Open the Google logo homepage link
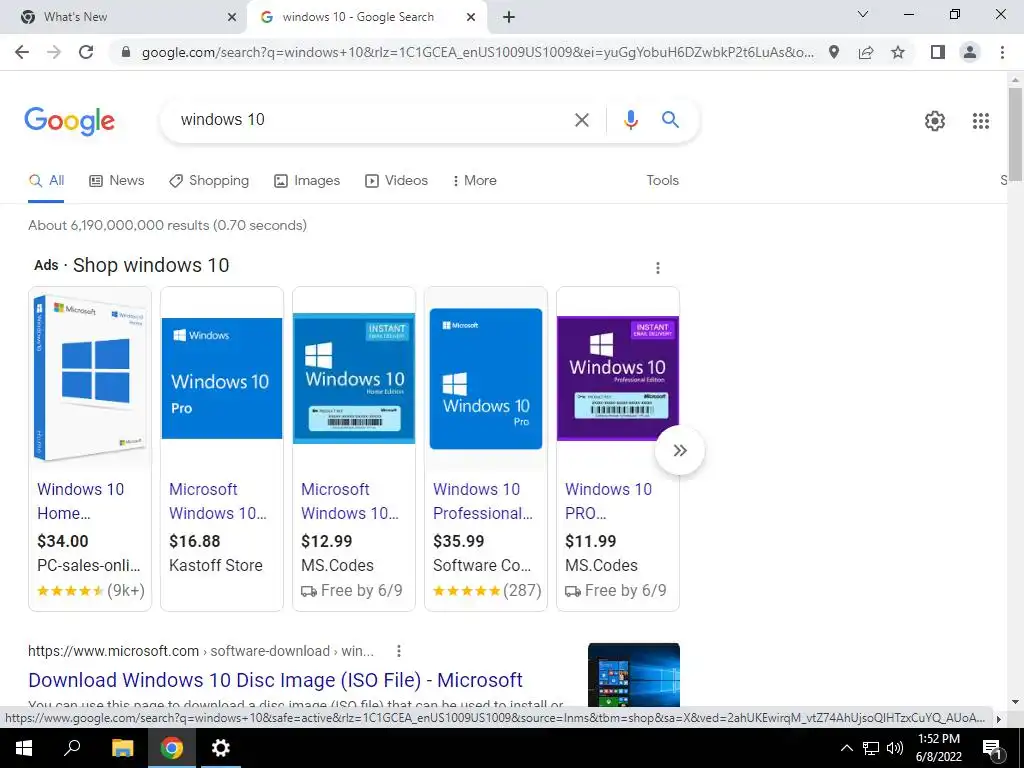 [x=69, y=121]
